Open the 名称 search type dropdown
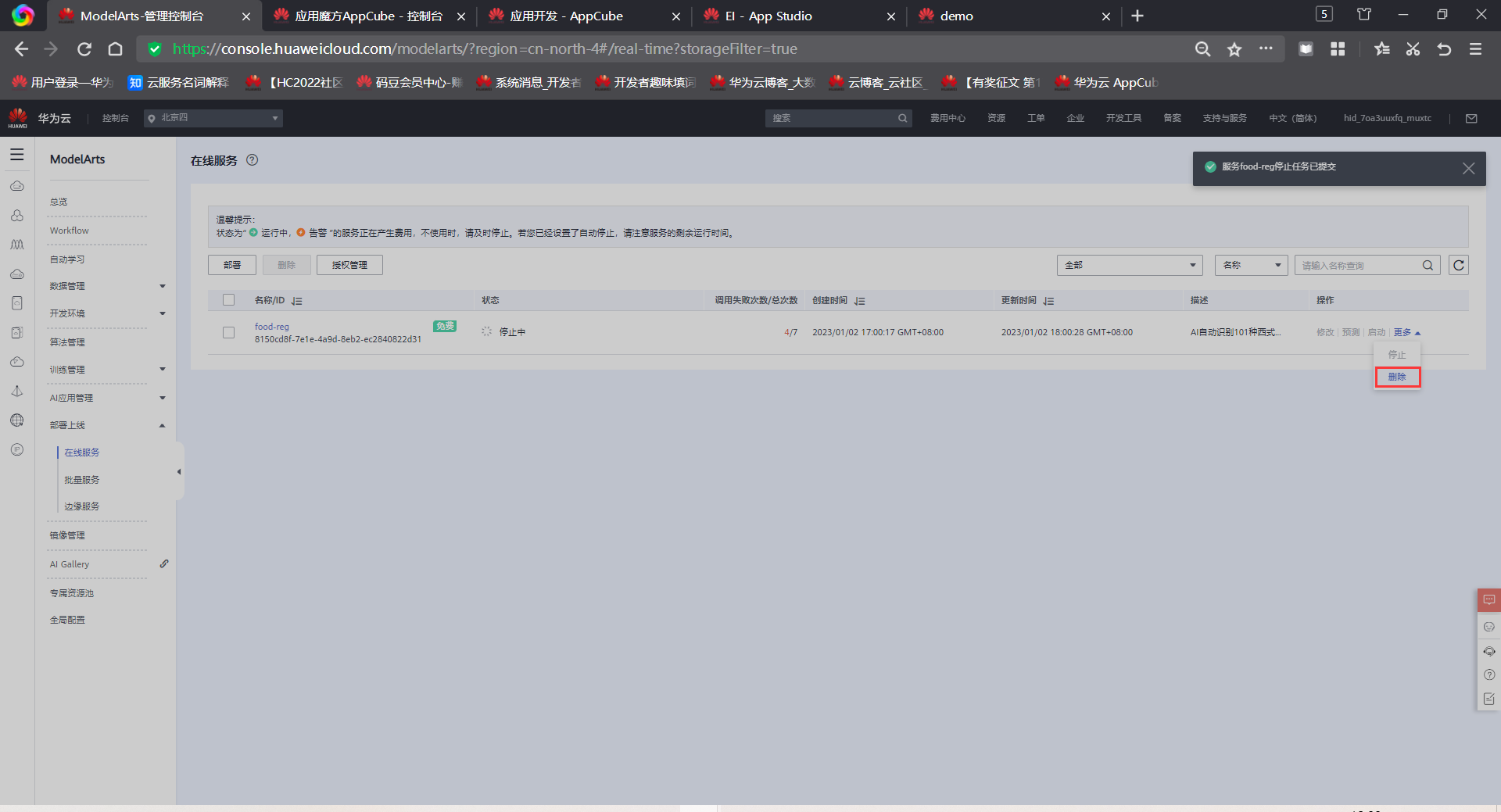Screen dimensions: 1501x812 click(x=1252, y=265)
